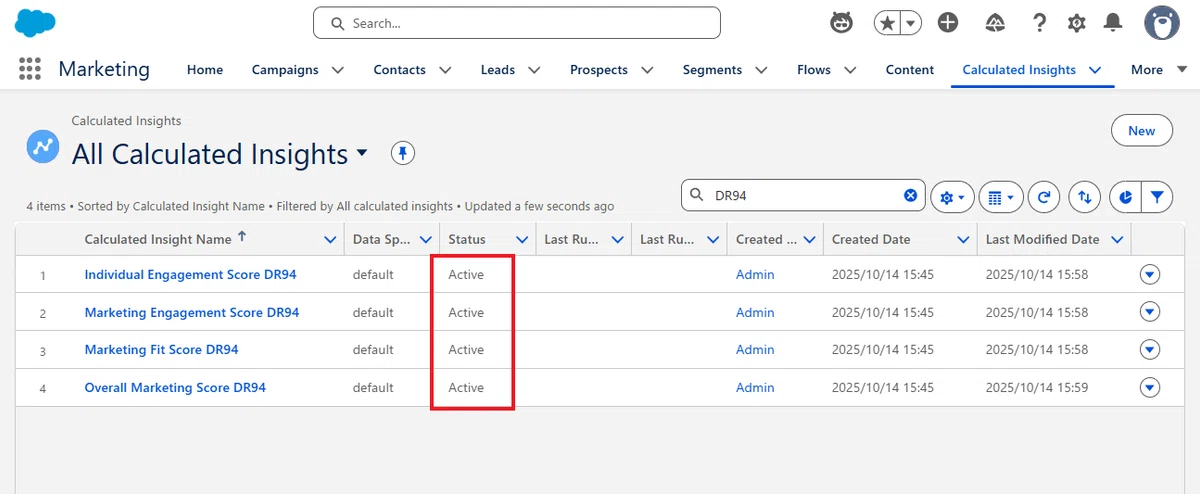Viewport: 1200px width, 494px height.
Task: Open the Leads tab
Action: coord(498,70)
